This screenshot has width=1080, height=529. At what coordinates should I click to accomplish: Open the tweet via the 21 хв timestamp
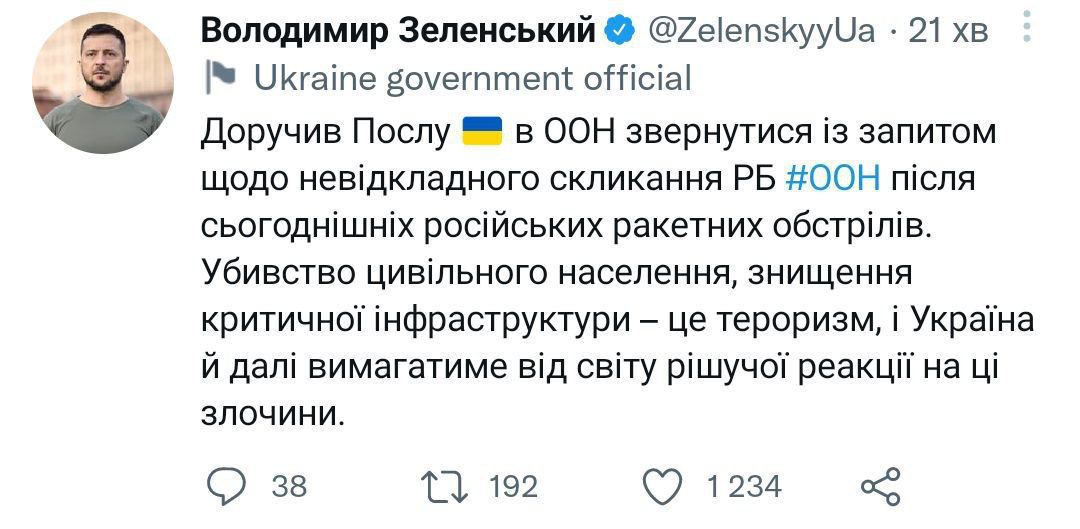947,32
